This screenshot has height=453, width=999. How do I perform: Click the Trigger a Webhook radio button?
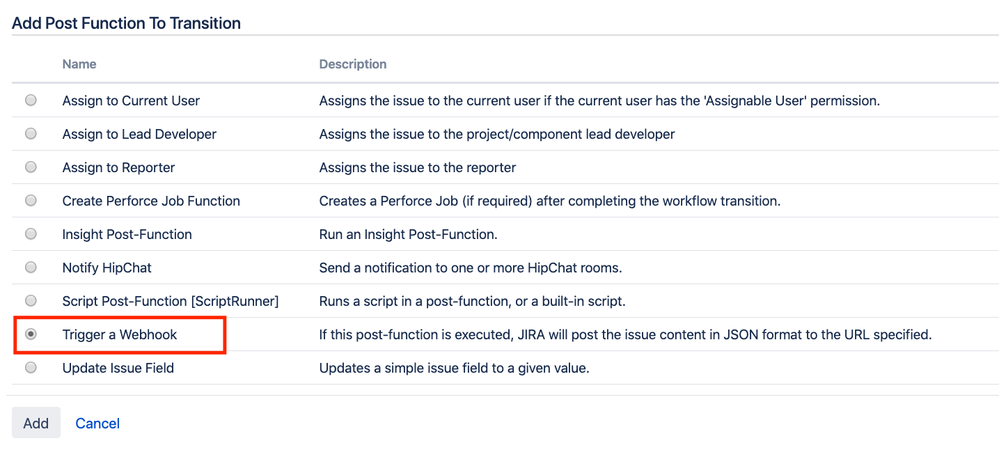[31, 334]
